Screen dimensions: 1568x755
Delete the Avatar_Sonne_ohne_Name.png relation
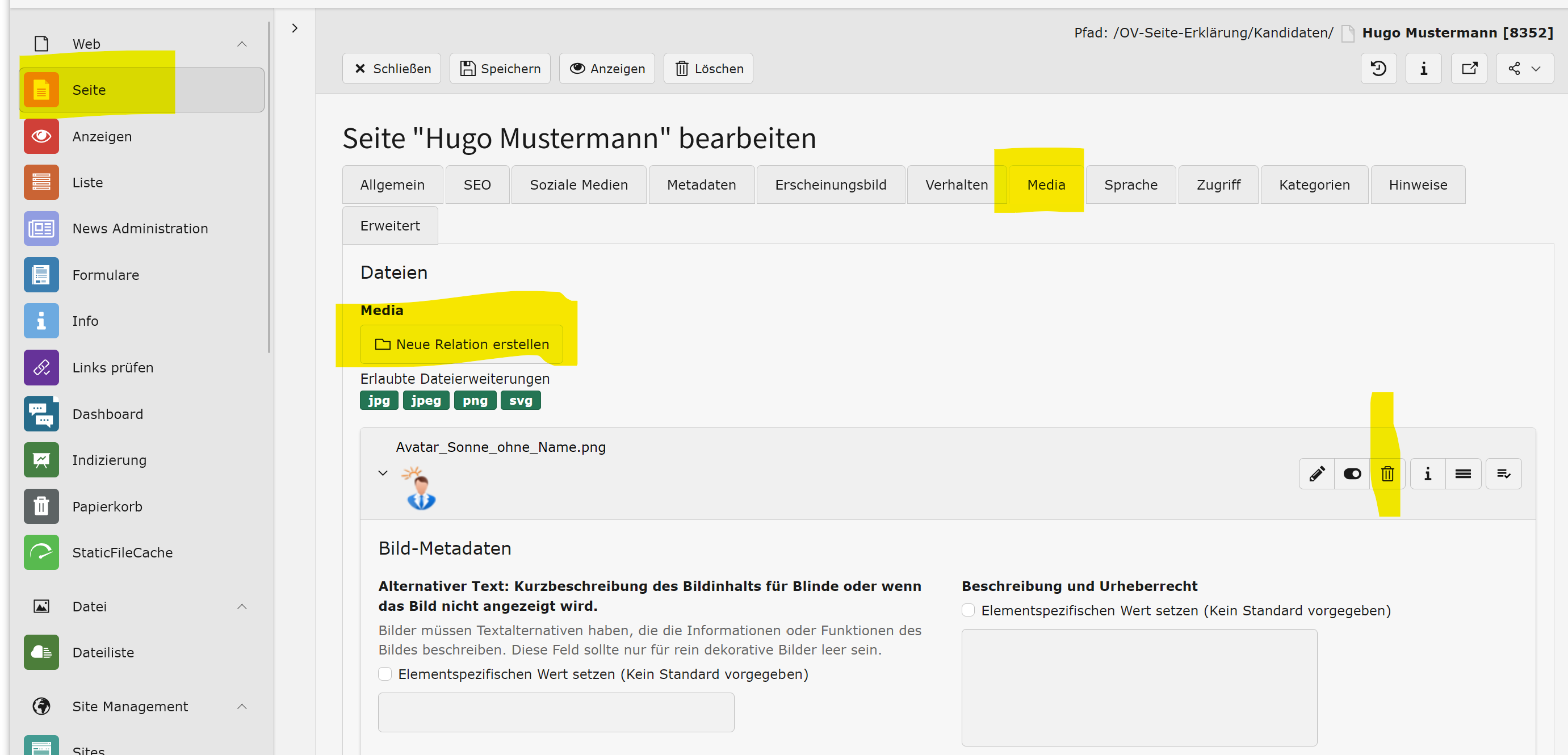pyautogui.click(x=1388, y=473)
